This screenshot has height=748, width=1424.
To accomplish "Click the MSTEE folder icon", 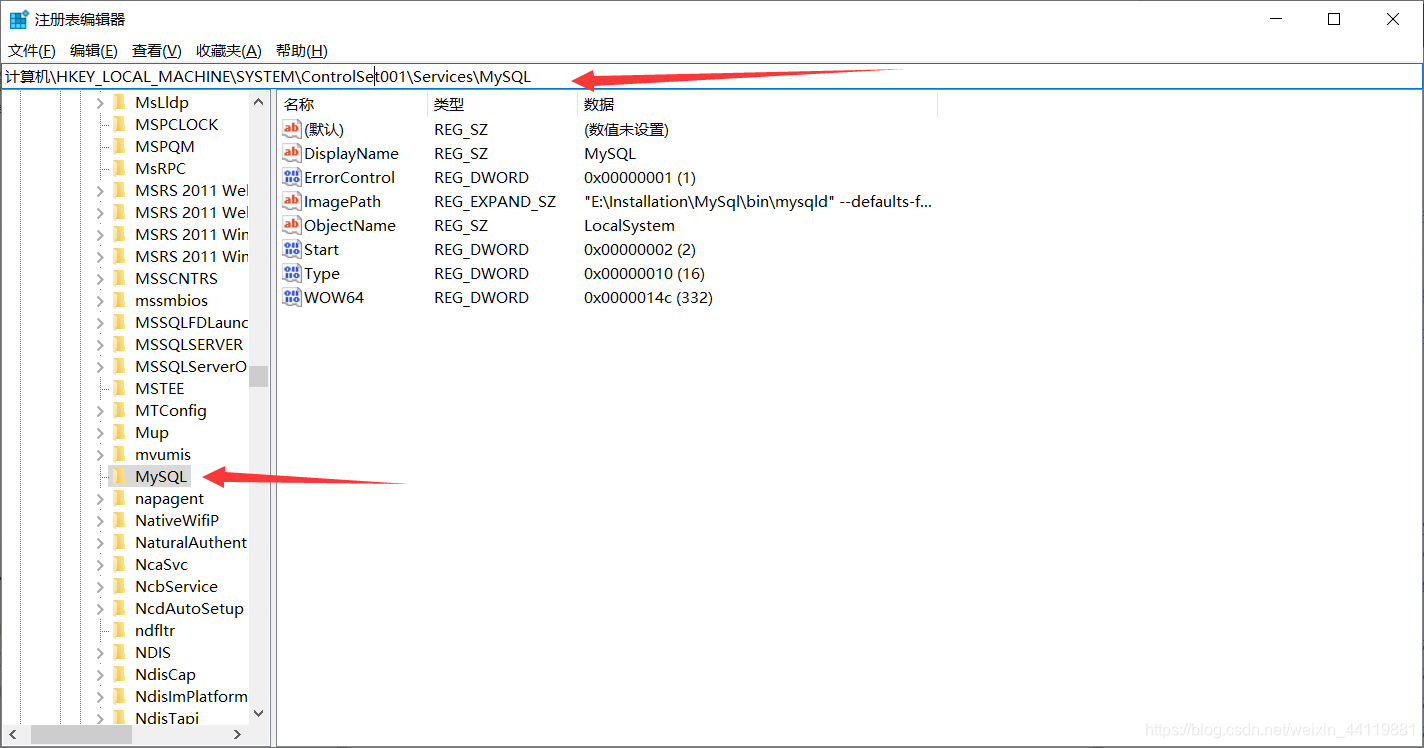I will (x=119, y=388).
